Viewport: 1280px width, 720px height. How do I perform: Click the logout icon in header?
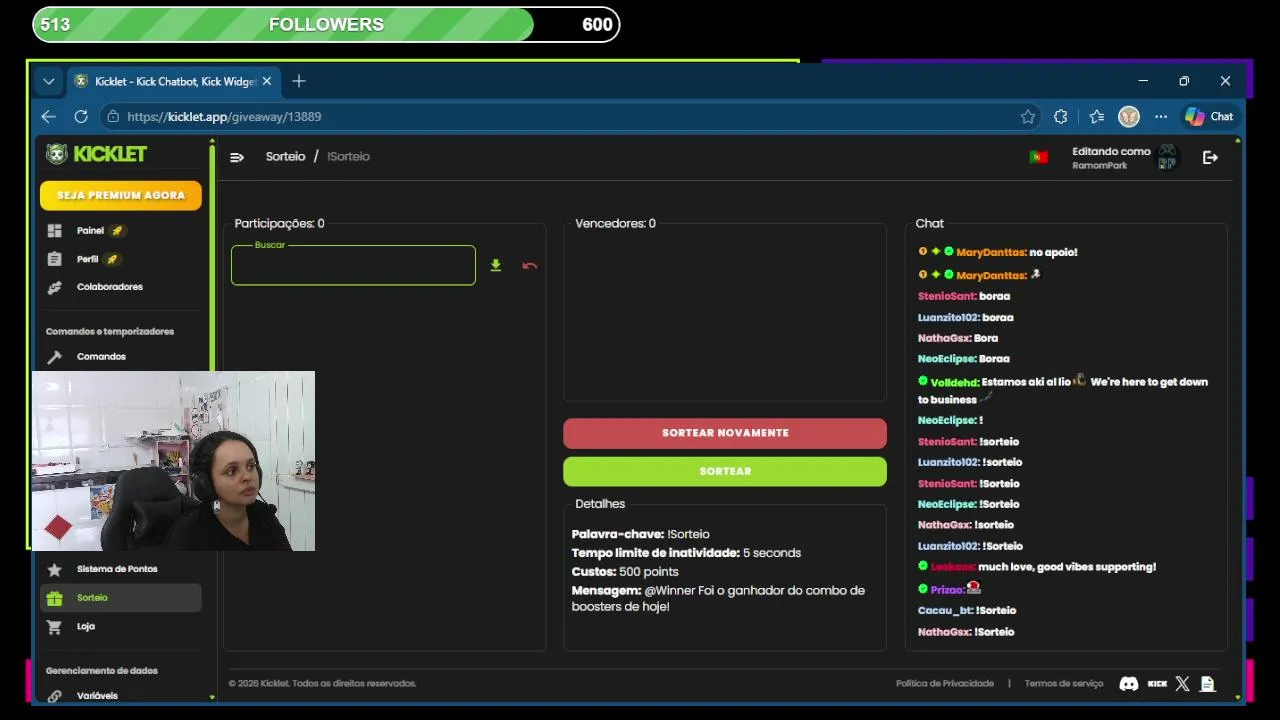click(x=1210, y=157)
